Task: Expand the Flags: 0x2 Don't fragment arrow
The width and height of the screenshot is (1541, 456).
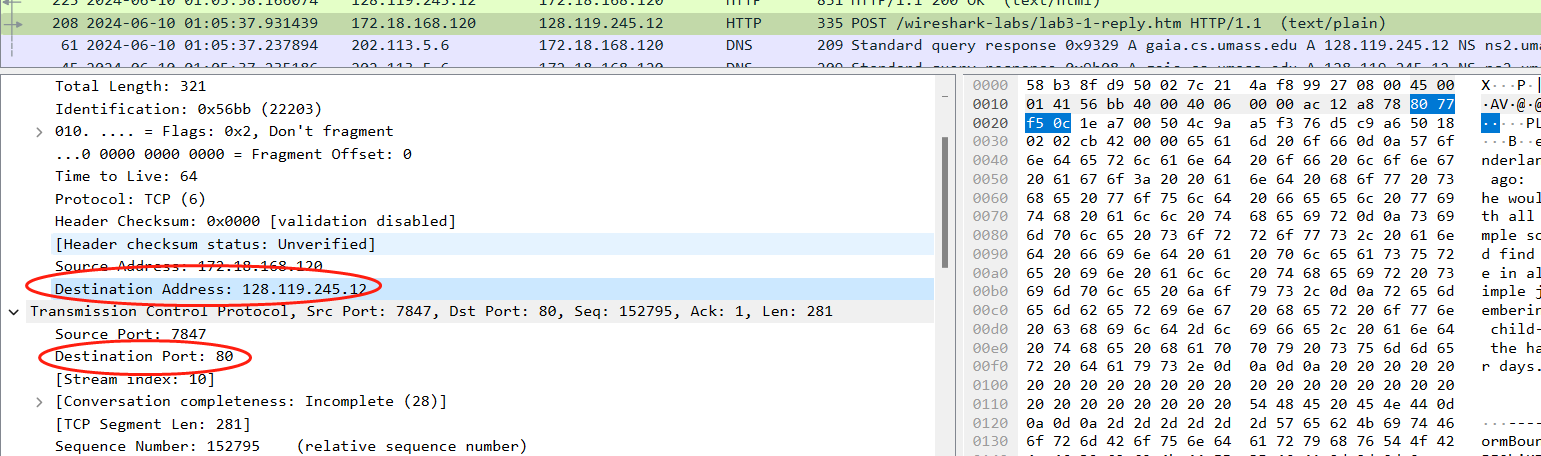Action: (39, 131)
